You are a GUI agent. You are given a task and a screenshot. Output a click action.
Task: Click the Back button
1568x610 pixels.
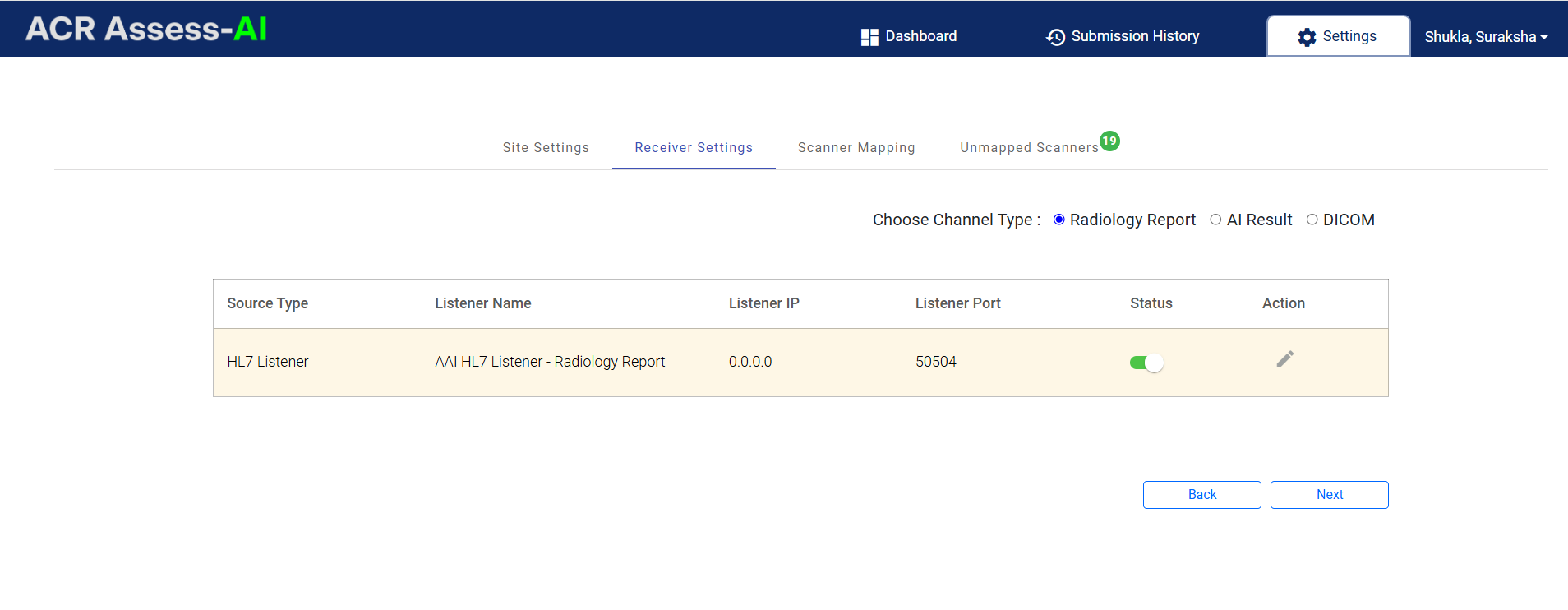point(1201,495)
